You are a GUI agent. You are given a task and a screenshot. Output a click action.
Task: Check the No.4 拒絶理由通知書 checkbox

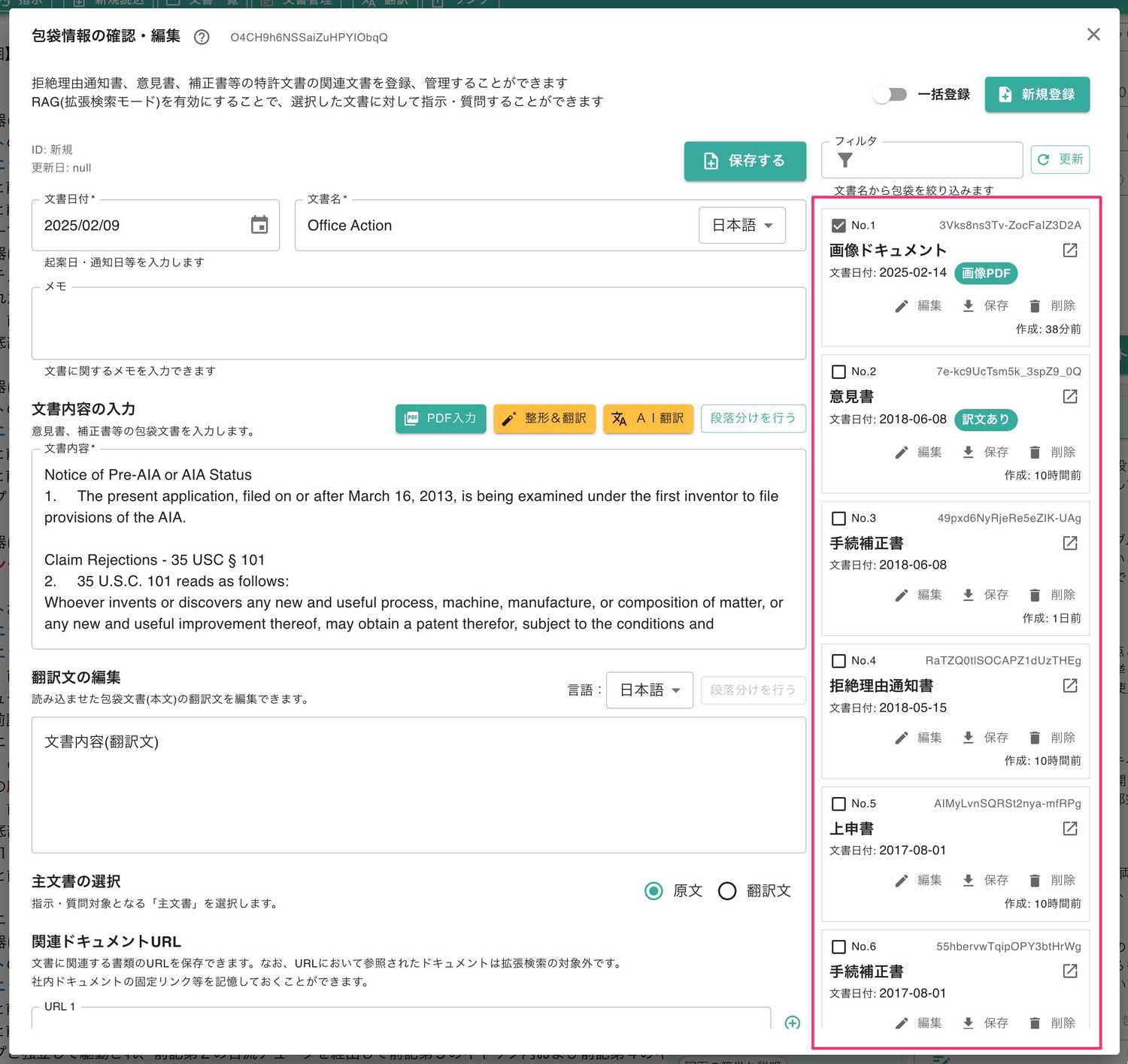click(839, 661)
